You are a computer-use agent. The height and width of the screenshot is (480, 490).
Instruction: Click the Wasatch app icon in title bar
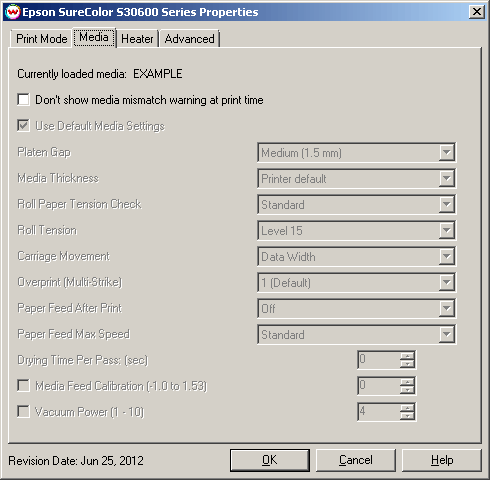click(13, 12)
